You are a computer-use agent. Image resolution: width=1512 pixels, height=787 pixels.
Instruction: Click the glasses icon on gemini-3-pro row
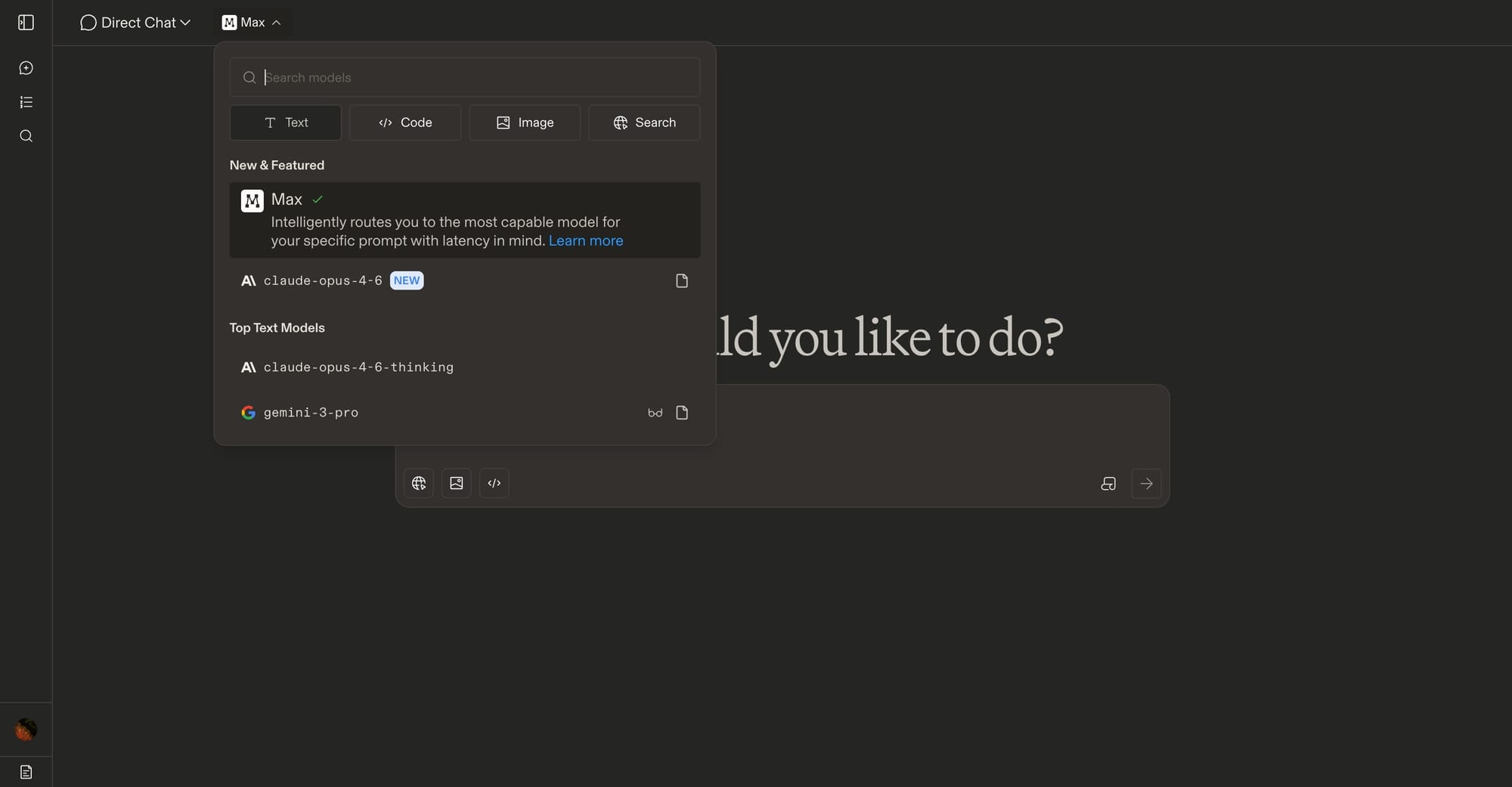[x=655, y=413]
